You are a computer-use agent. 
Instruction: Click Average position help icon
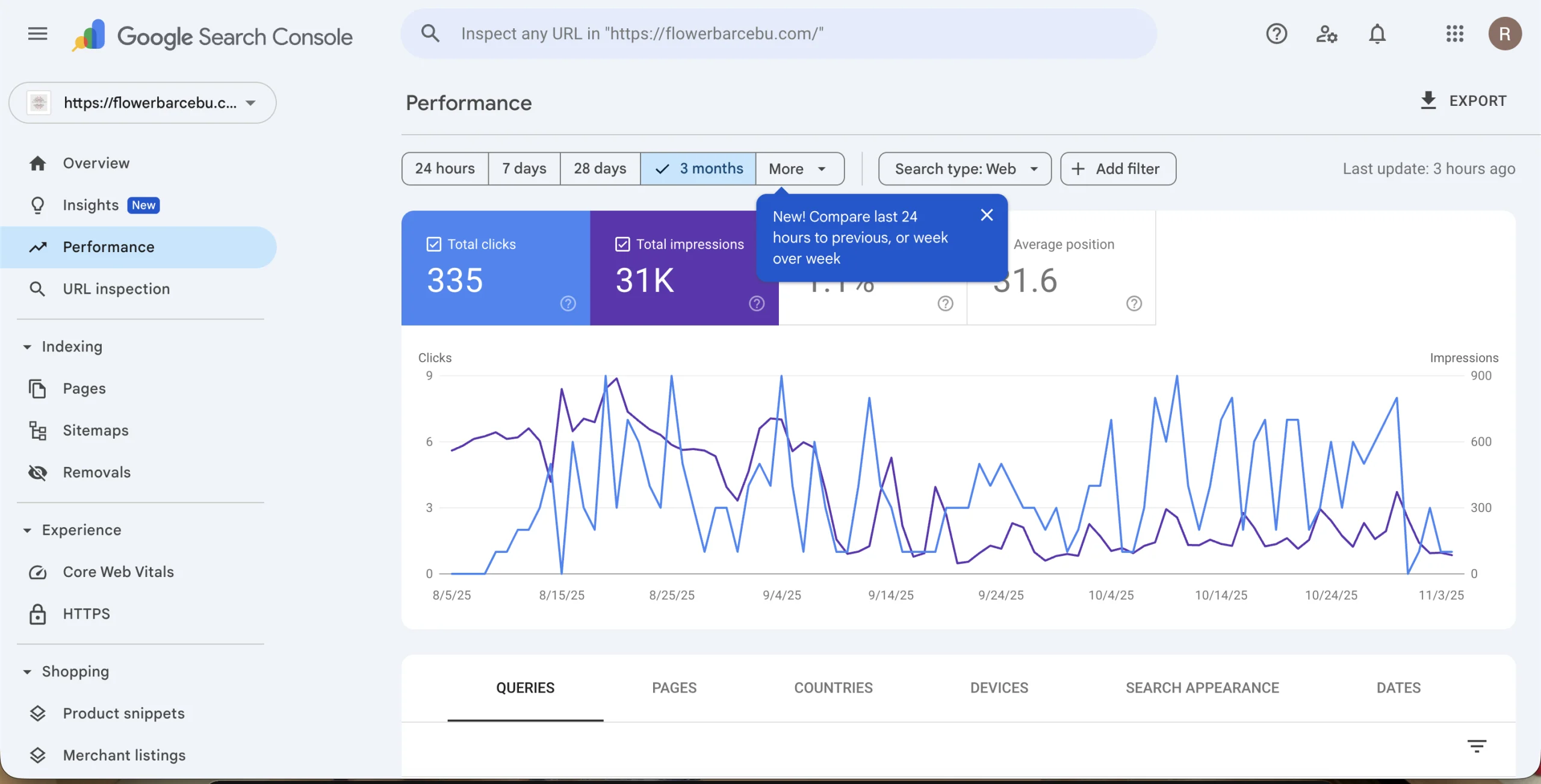click(1134, 304)
